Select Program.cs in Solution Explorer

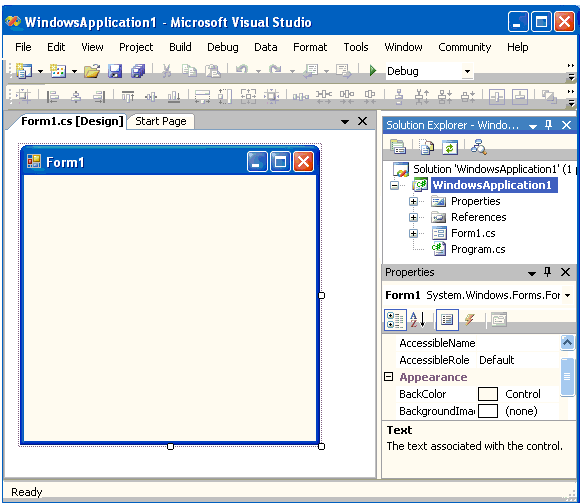[478, 249]
